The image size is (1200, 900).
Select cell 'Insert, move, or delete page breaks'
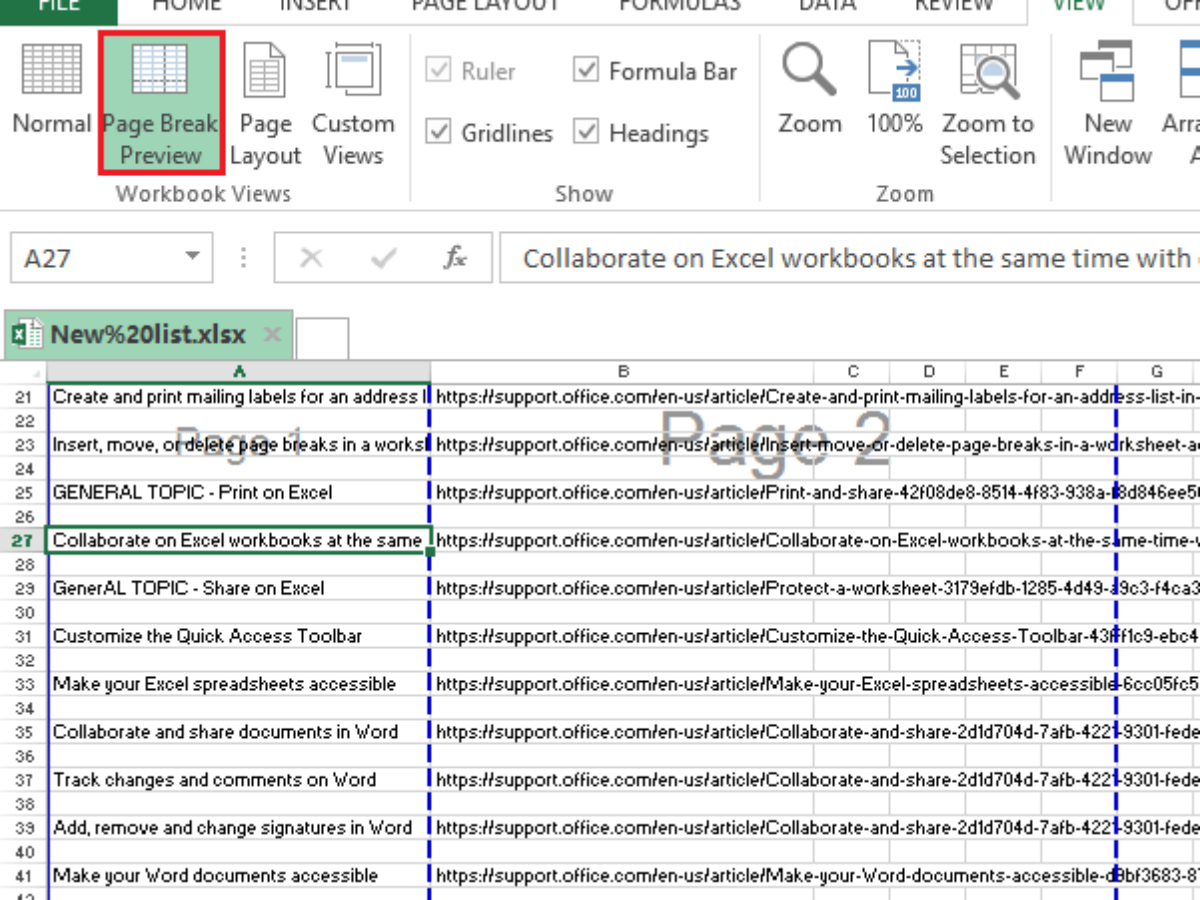(239, 445)
